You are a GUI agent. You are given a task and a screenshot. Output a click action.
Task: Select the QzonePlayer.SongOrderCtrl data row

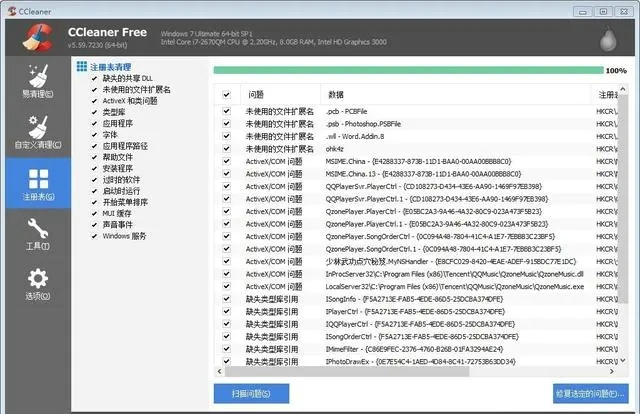(416, 236)
